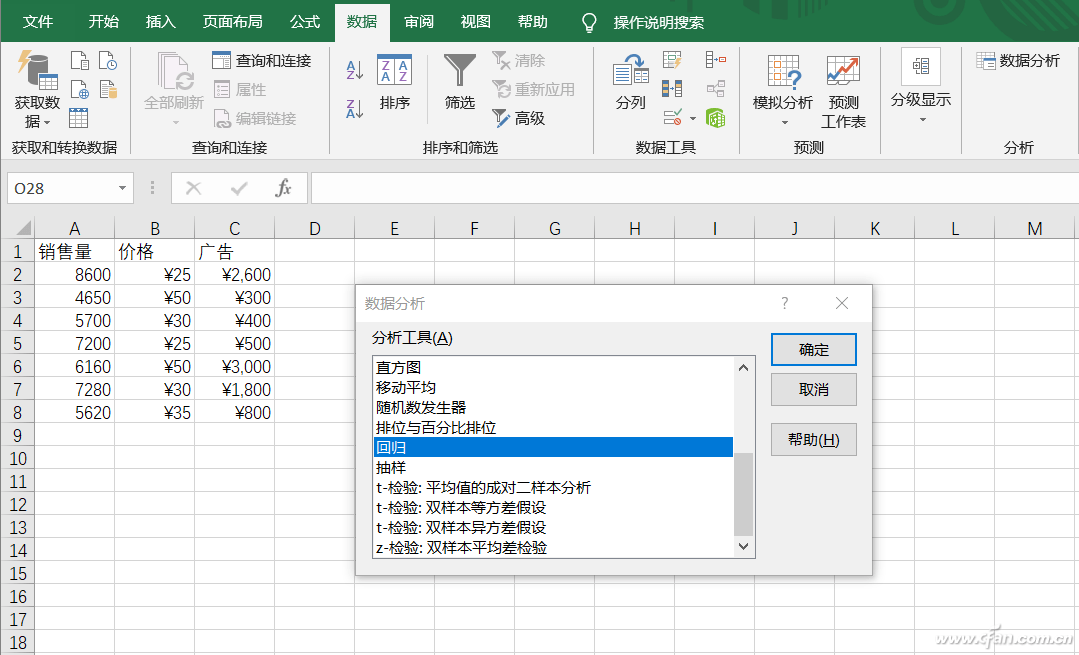Click the OK (确定) button in dialog
Viewport: 1079px width, 655px height.
tap(813, 350)
